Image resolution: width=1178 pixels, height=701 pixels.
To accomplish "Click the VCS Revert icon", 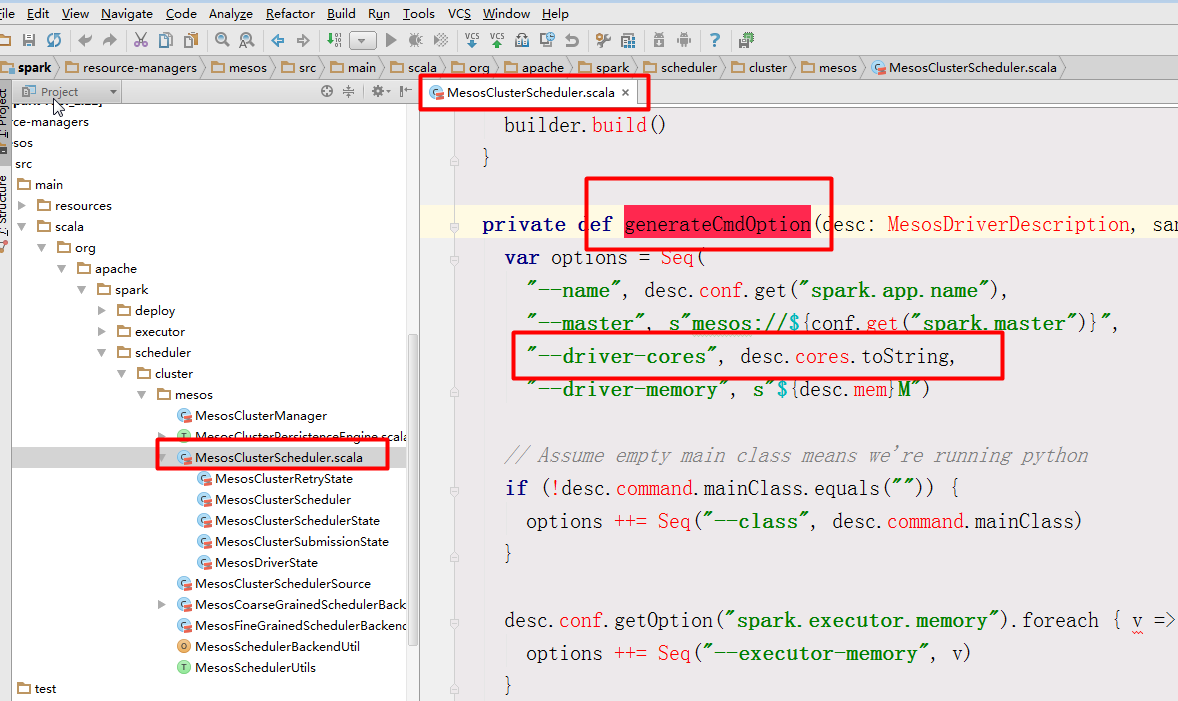I will (572, 40).
